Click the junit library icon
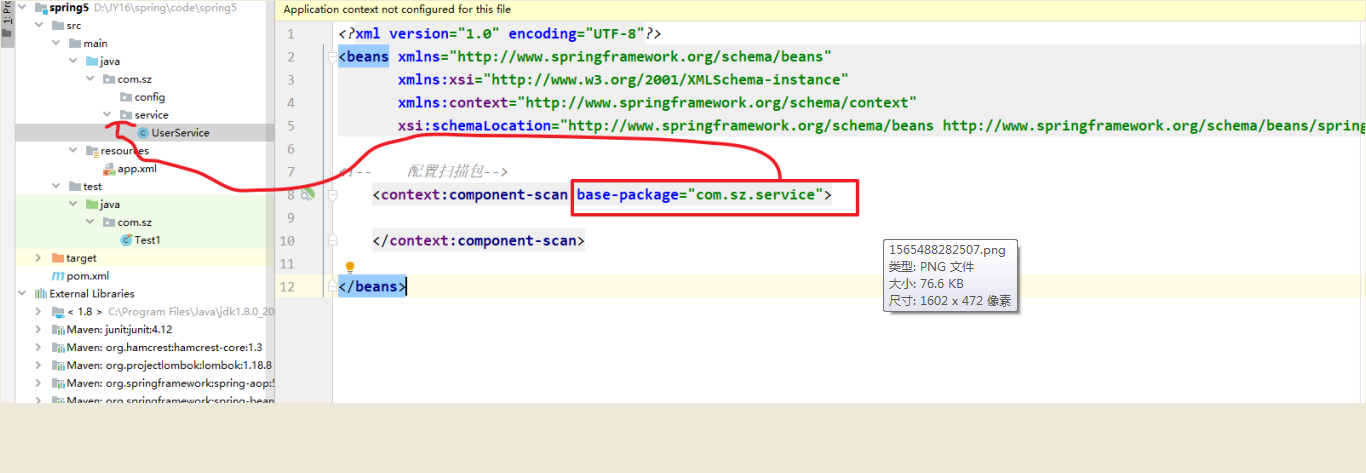Viewport: 1366px width, 473px height. click(58, 330)
